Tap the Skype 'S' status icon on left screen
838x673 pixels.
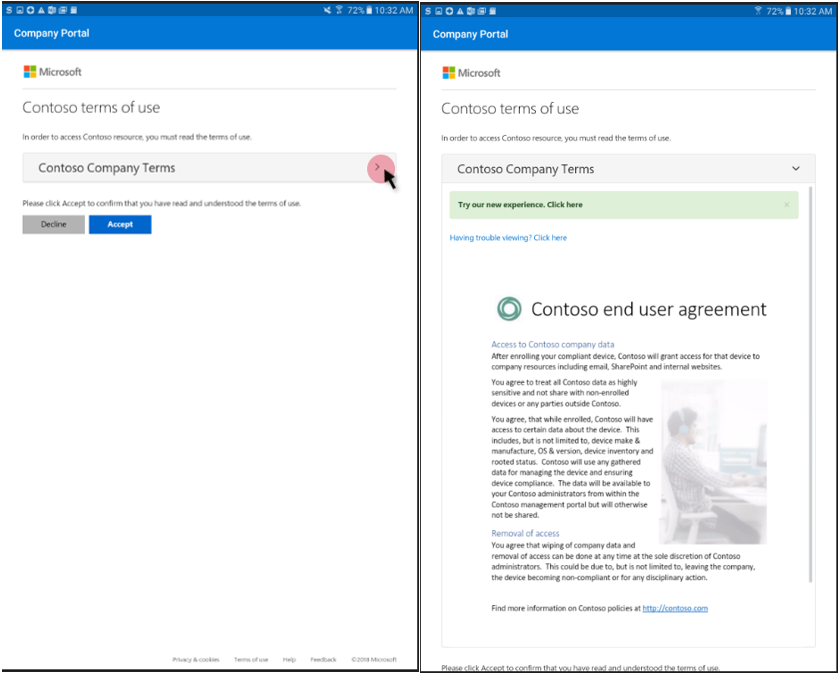point(9,10)
